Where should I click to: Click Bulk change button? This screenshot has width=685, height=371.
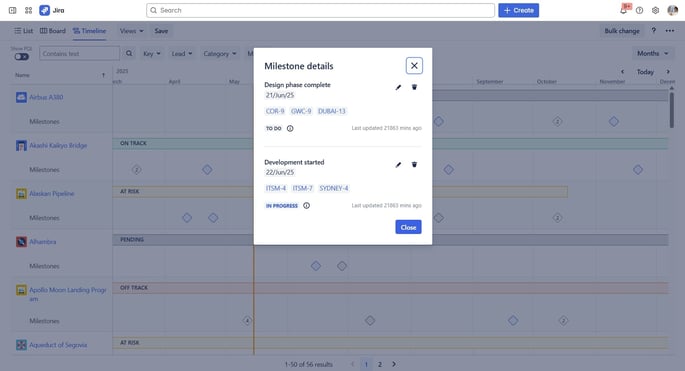(622, 31)
